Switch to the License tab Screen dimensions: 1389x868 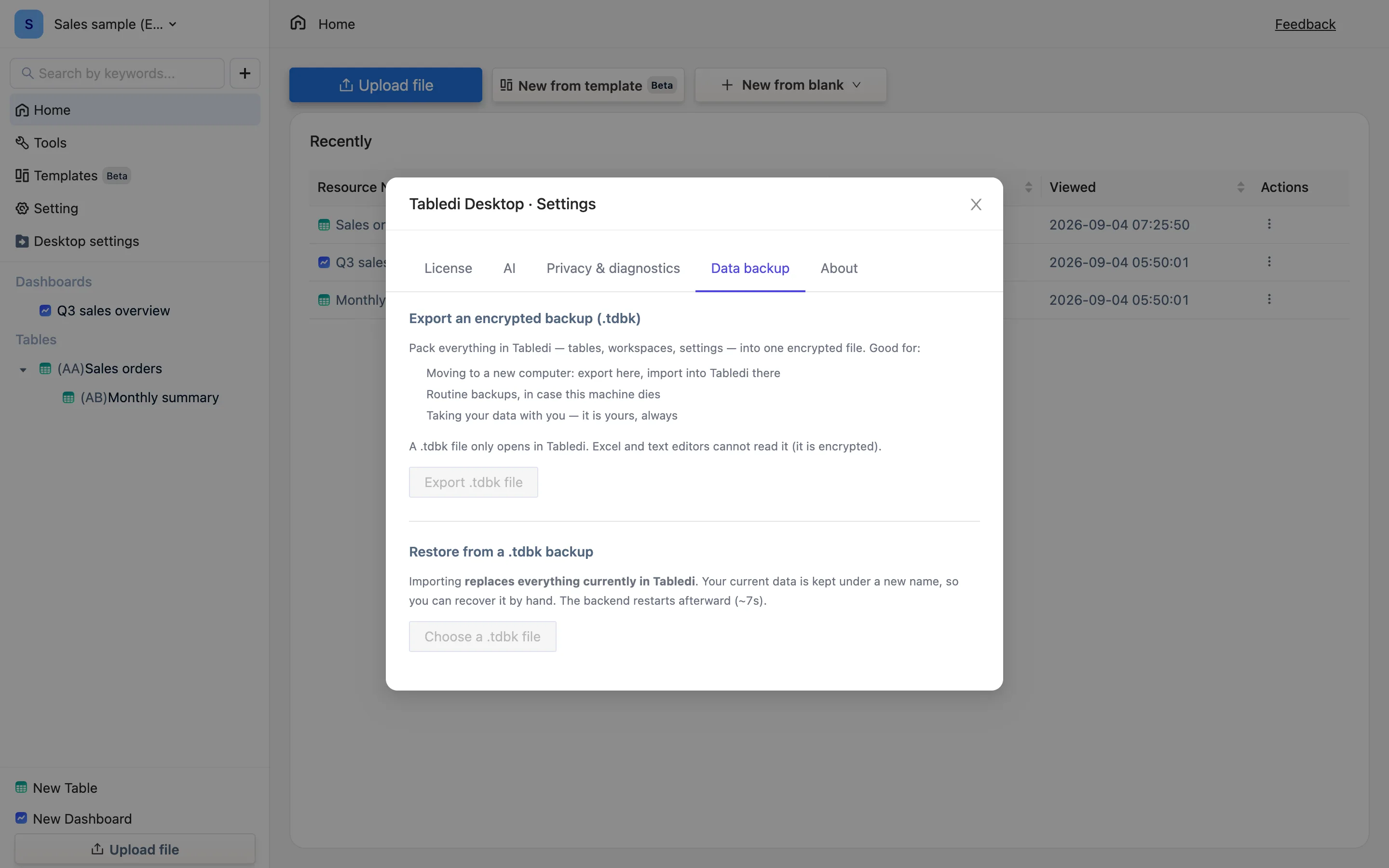(x=448, y=268)
